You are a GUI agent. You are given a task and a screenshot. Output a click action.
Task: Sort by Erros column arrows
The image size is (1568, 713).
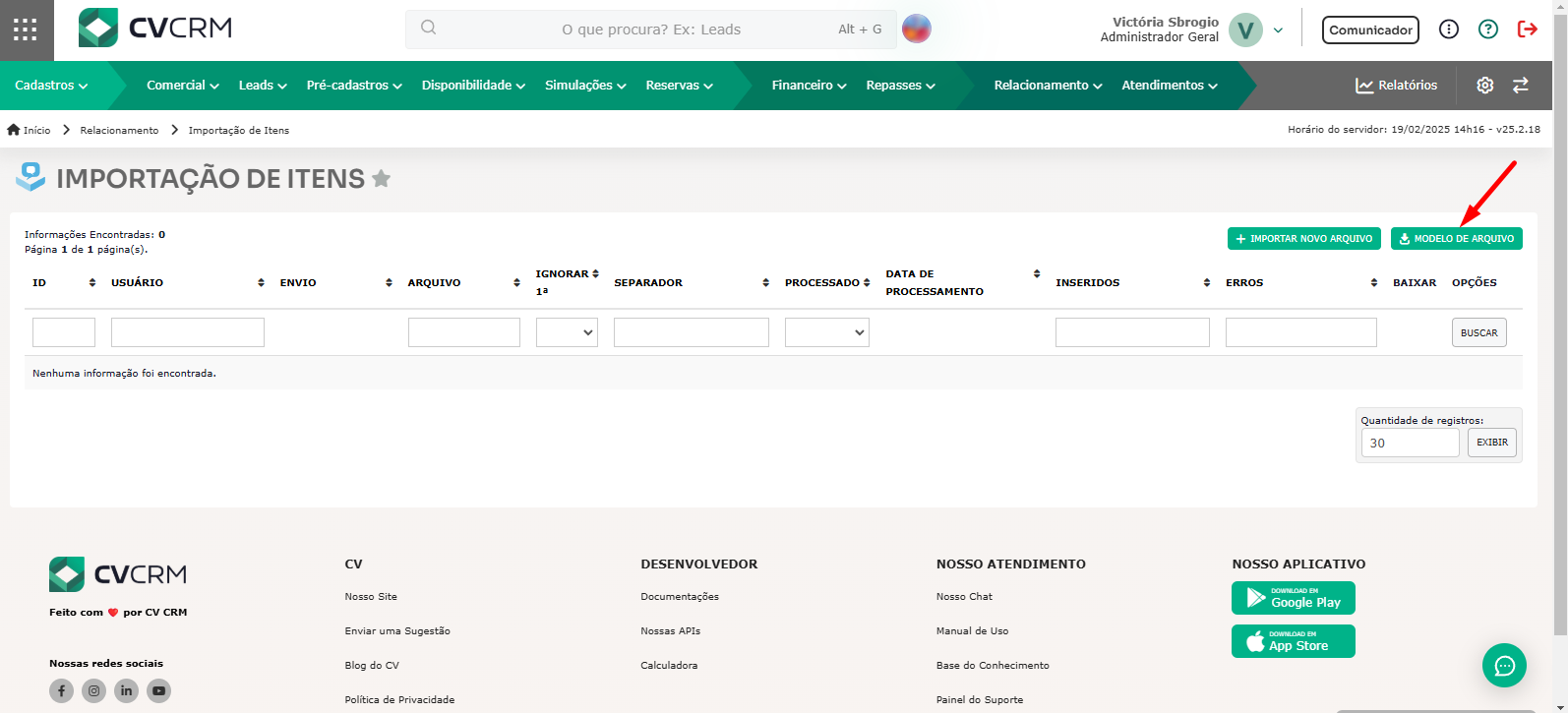1374,282
